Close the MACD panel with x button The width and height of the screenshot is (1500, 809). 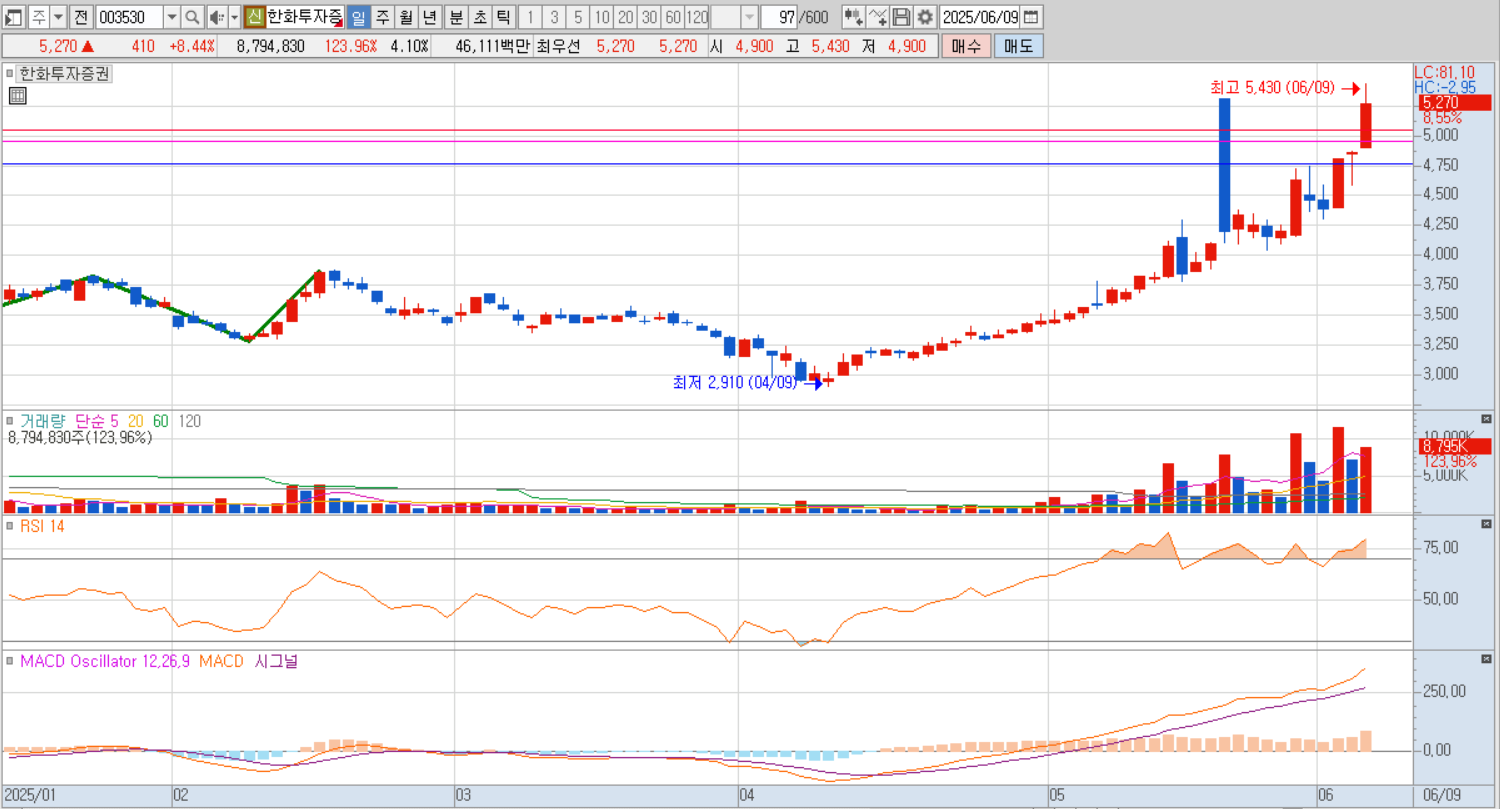(1486, 658)
